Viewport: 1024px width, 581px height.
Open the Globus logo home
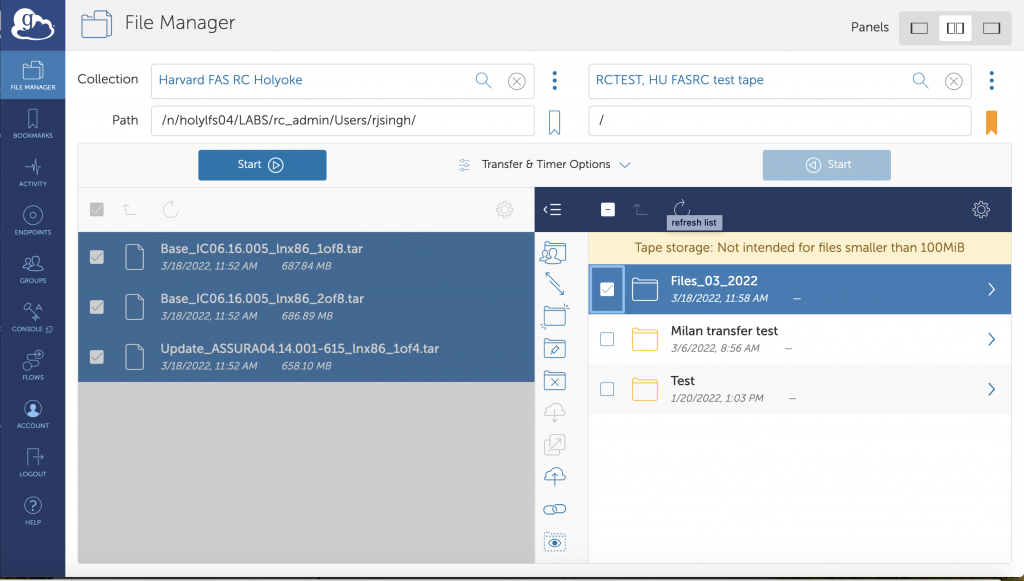pos(33,25)
